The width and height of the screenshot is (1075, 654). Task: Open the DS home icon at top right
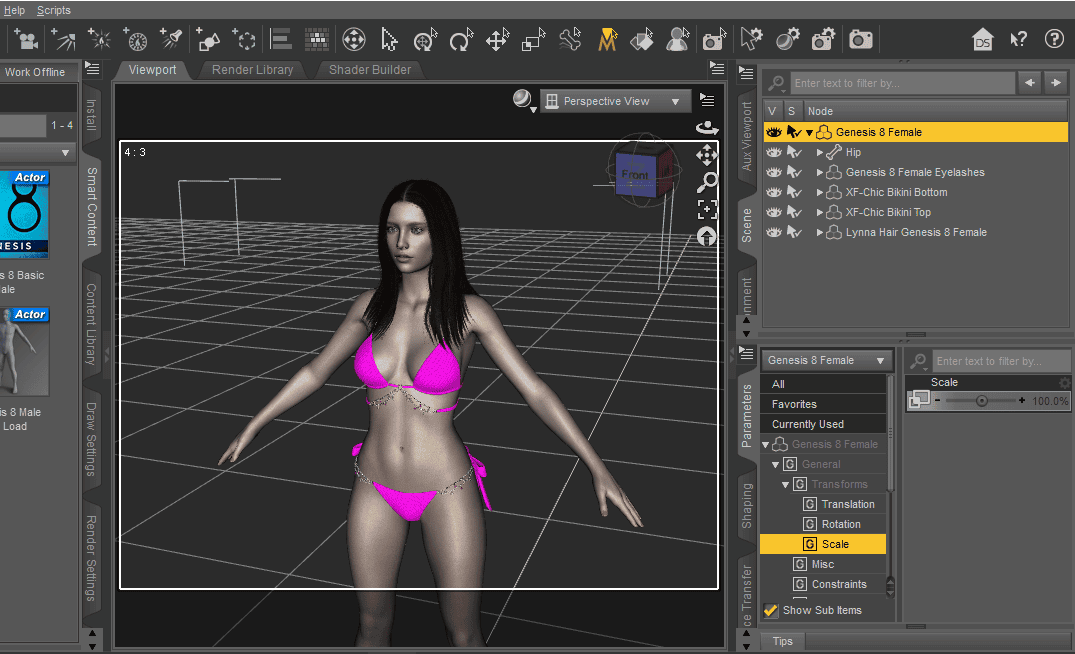pos(983,40)
